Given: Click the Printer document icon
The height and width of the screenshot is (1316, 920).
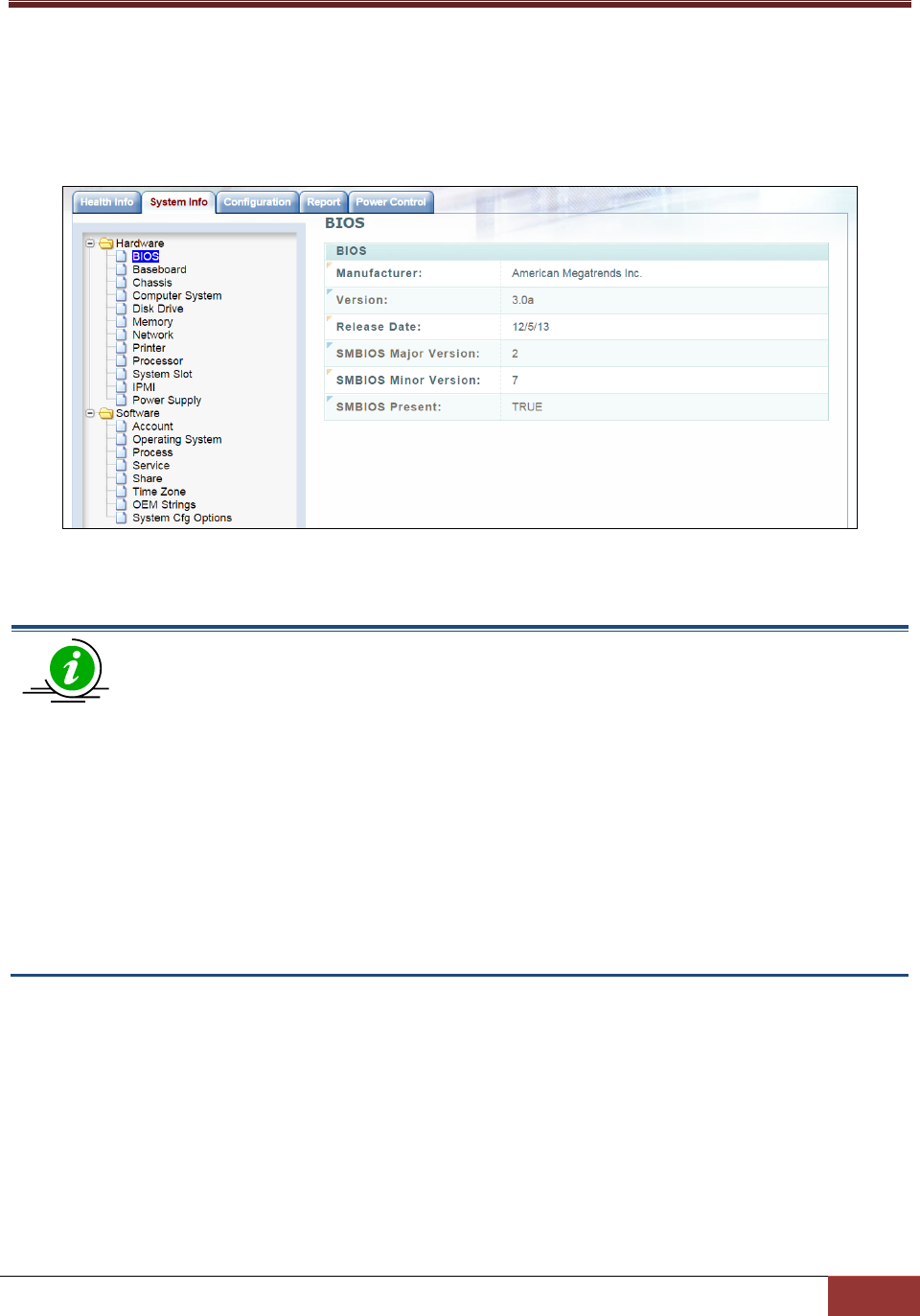Looking at the screenshot, I should tap(122, 348).
